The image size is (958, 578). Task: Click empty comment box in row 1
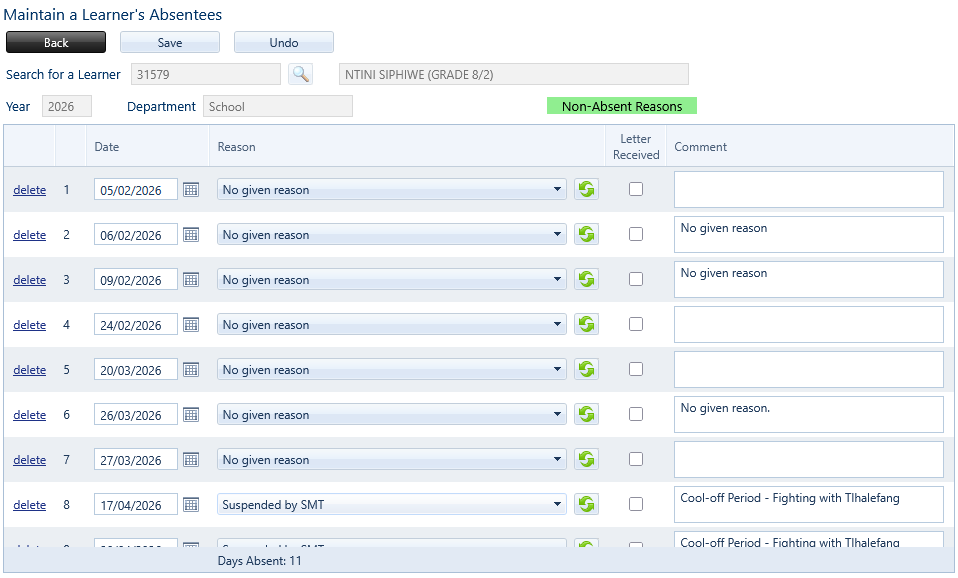click(x=809, y=189)
